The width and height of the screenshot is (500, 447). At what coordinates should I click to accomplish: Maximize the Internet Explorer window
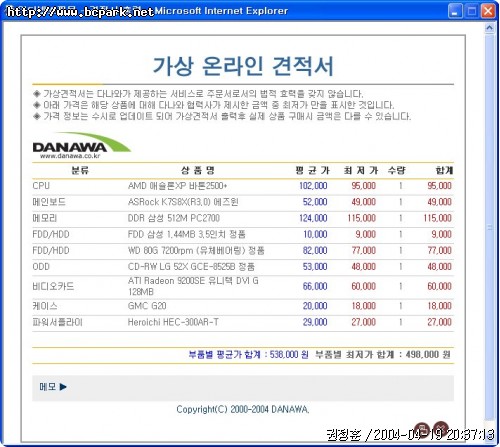(x=472, y=11)
